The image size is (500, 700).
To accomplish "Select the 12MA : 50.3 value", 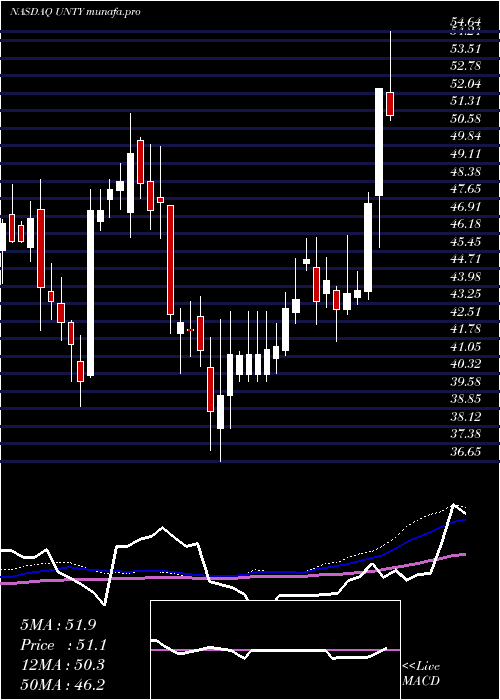I will tap(62, 665).
